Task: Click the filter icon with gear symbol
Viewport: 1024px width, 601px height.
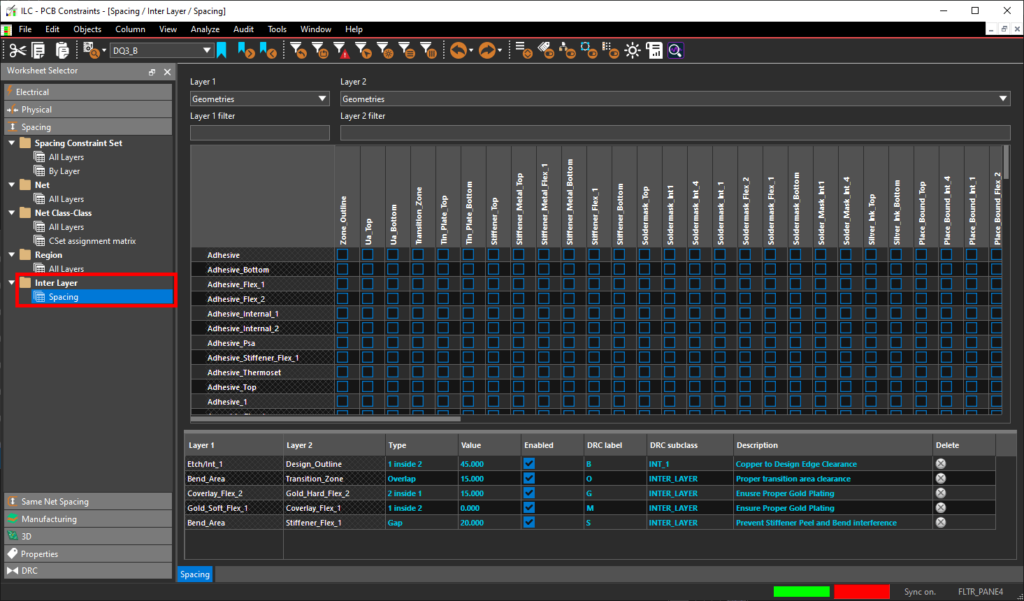Action: tap(384, 50)
